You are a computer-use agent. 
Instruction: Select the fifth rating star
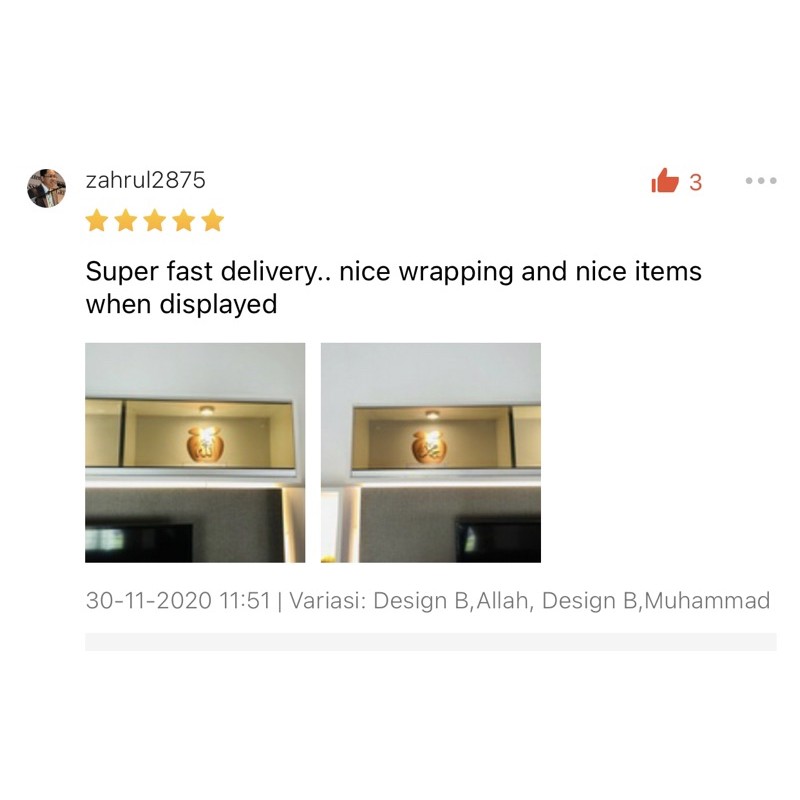[213, 221]
